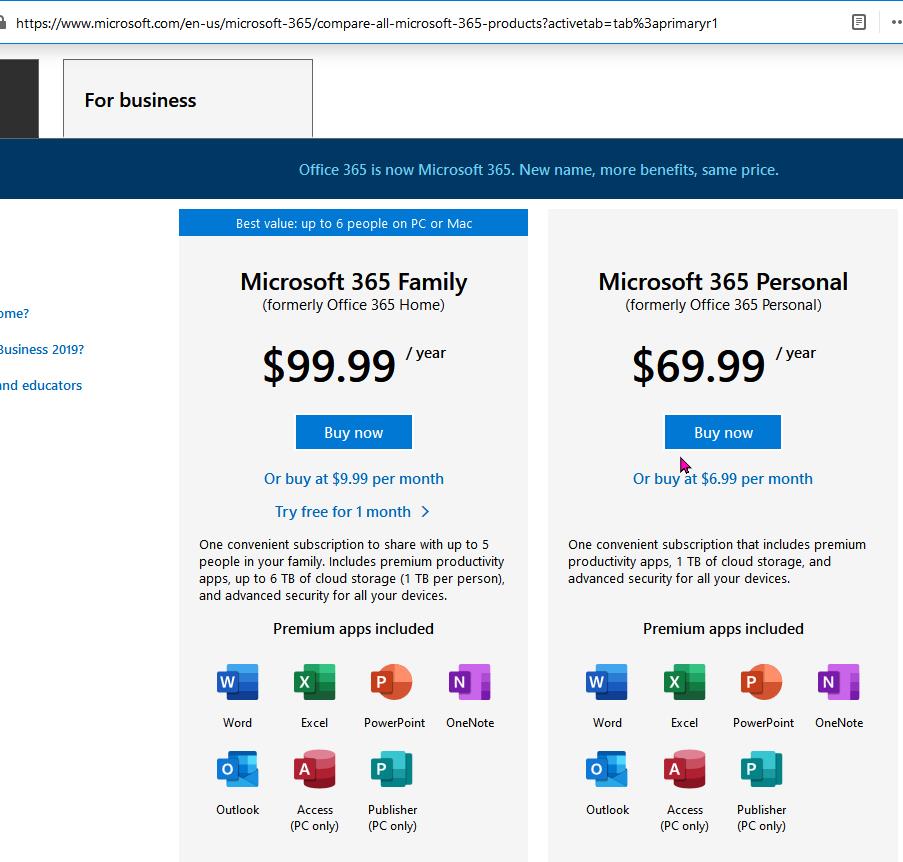Choose Family plan at $9.99 per month
Screen dimensions: 903x862
354,479
